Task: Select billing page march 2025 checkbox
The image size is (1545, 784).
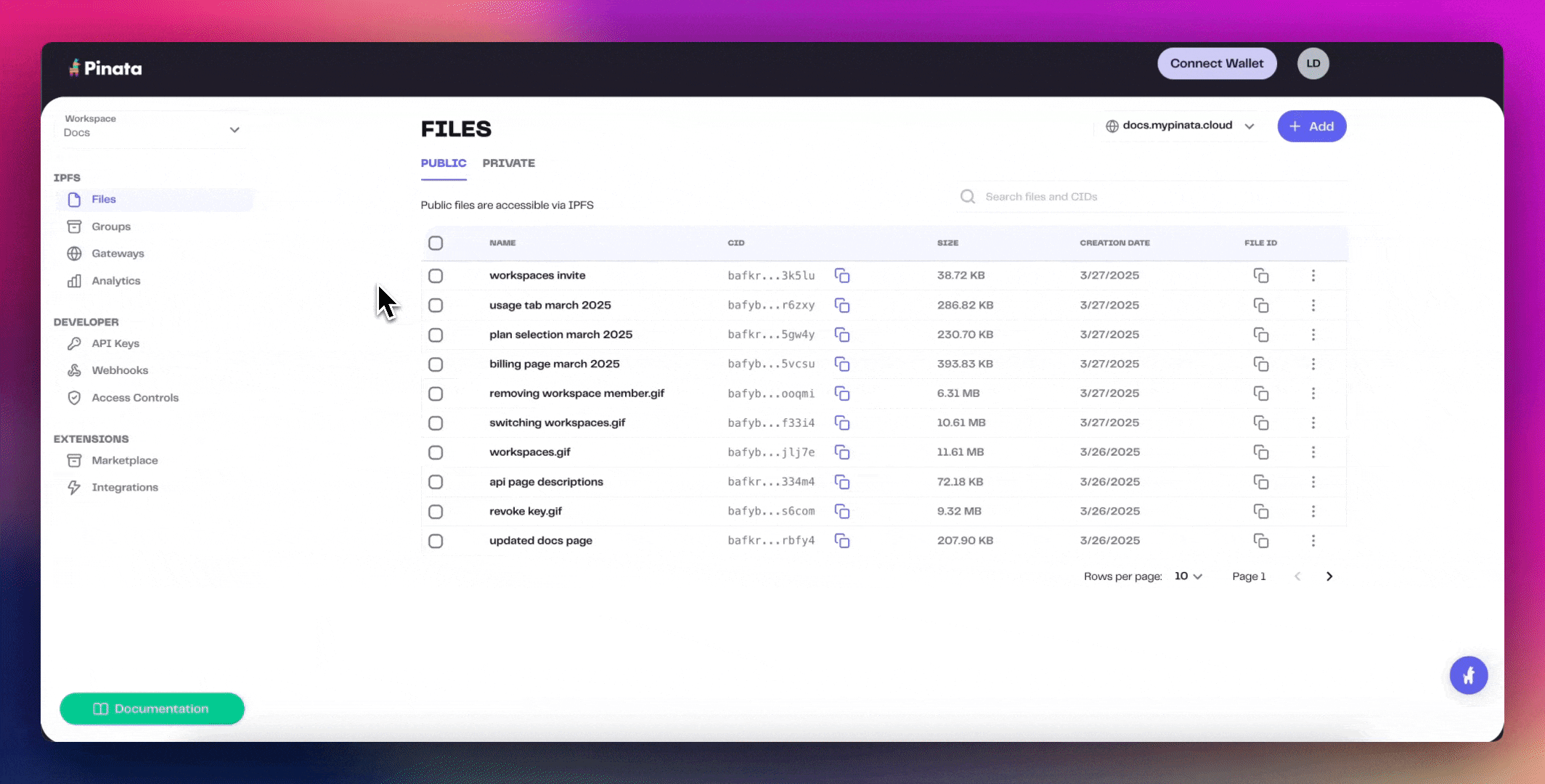Action: 436,364
